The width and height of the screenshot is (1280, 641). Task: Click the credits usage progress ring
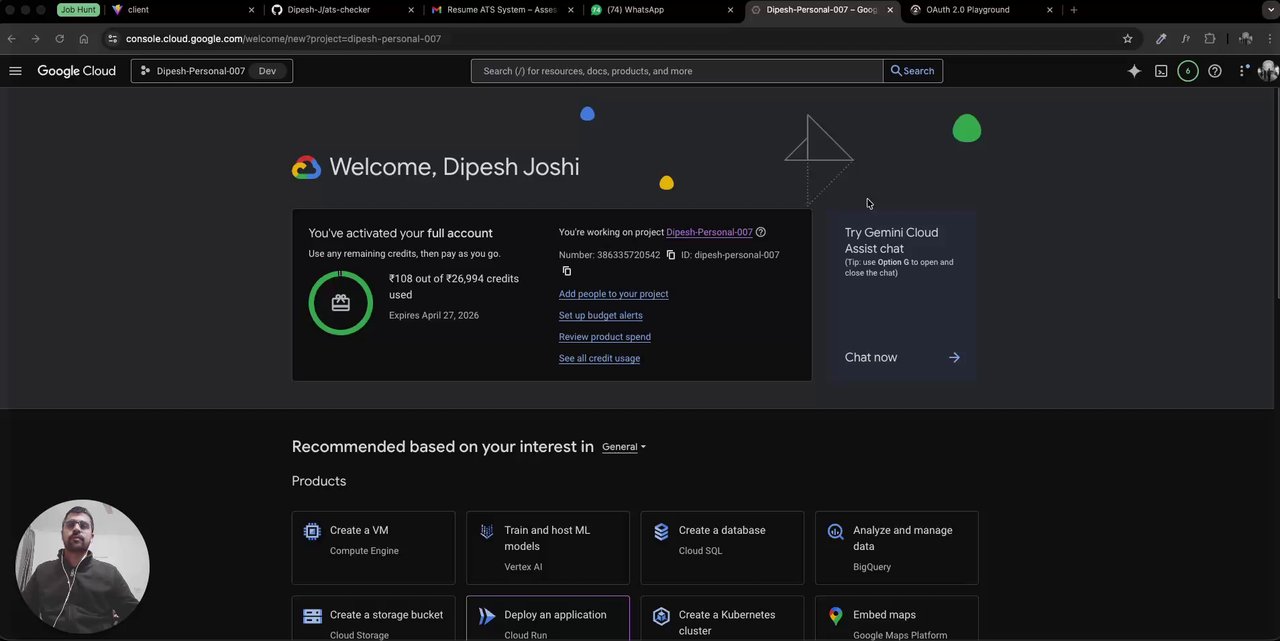(x=341, y=302)
